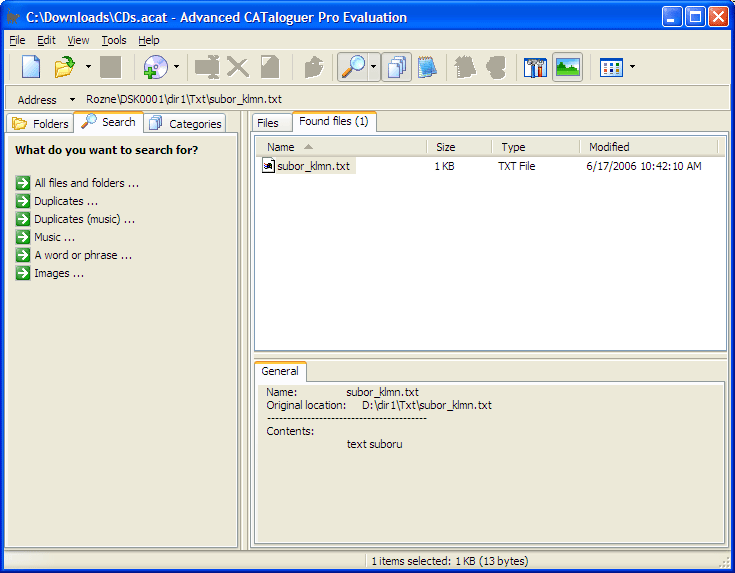The image size is (735, 573).
Task: Open the search button dropdown arrow
Action: (374, 67)
